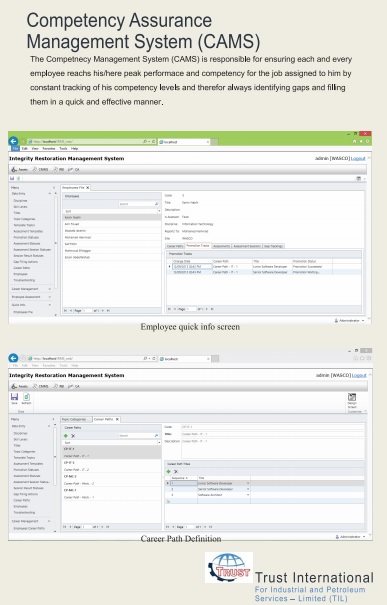Click search magnifier in Employees list search box
The height and width of the screenshot is (605, 387).
tap(157, 204)
